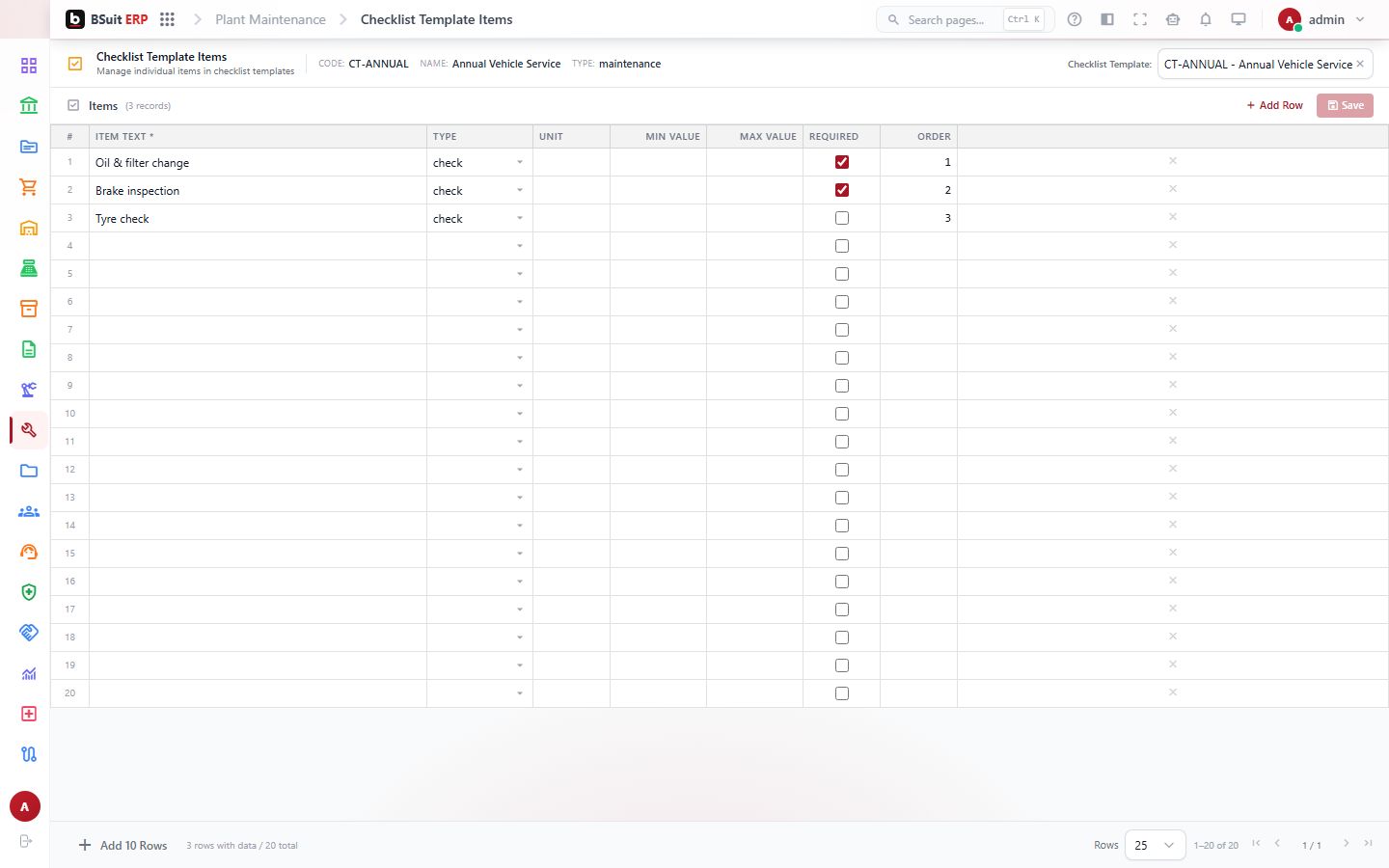Open the warehouse sidebar module
Screen dimensions: 1389x868
(x=29, y=228)
